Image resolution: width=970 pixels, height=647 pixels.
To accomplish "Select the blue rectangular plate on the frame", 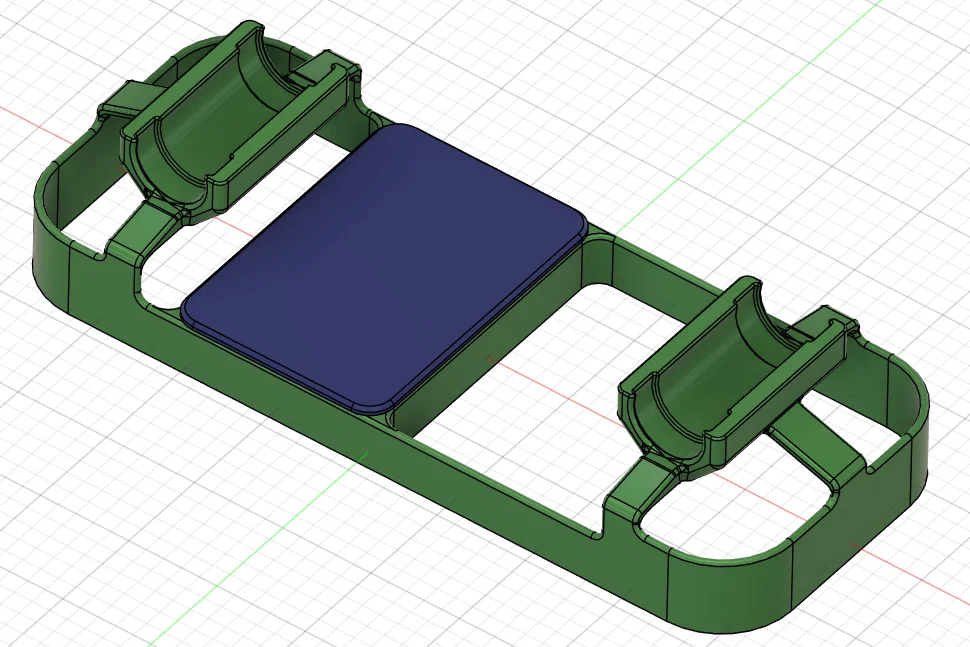I will (384, 266).
